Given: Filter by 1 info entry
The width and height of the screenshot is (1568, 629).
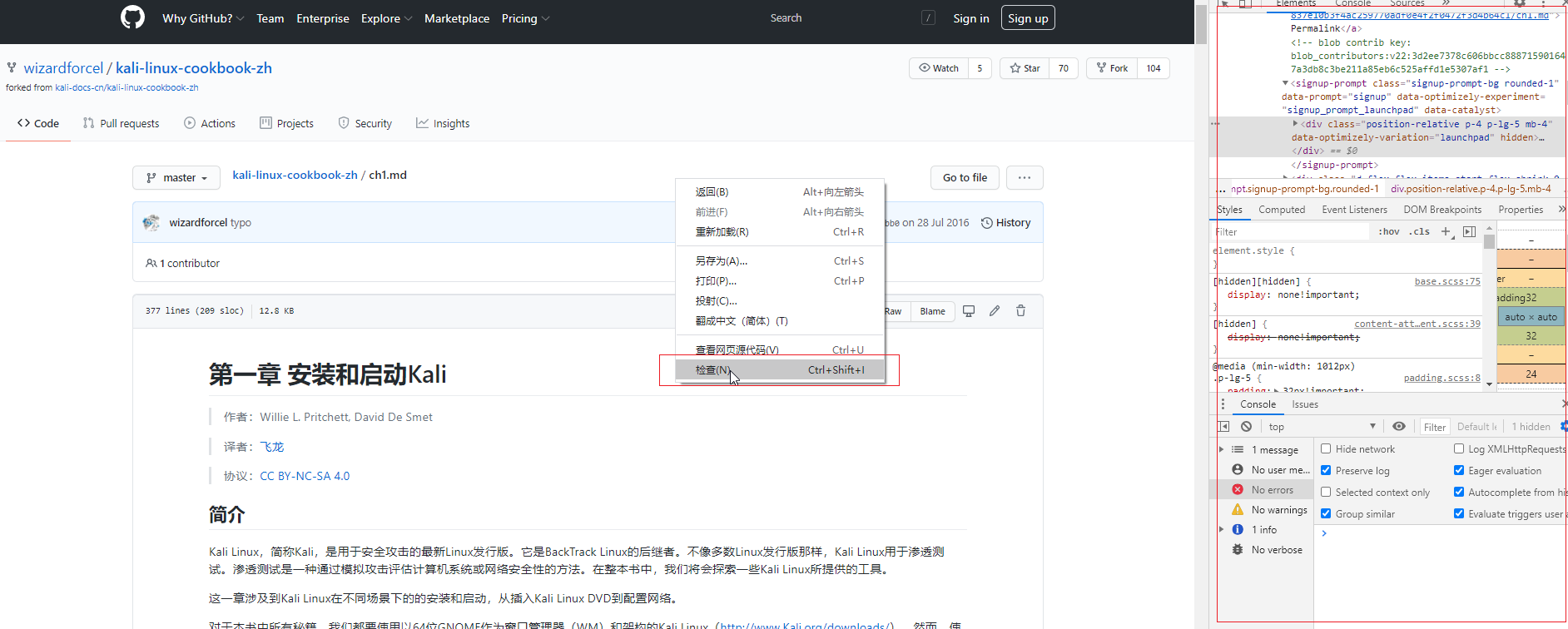Looking at the screenshot, I should (1254, 530).
